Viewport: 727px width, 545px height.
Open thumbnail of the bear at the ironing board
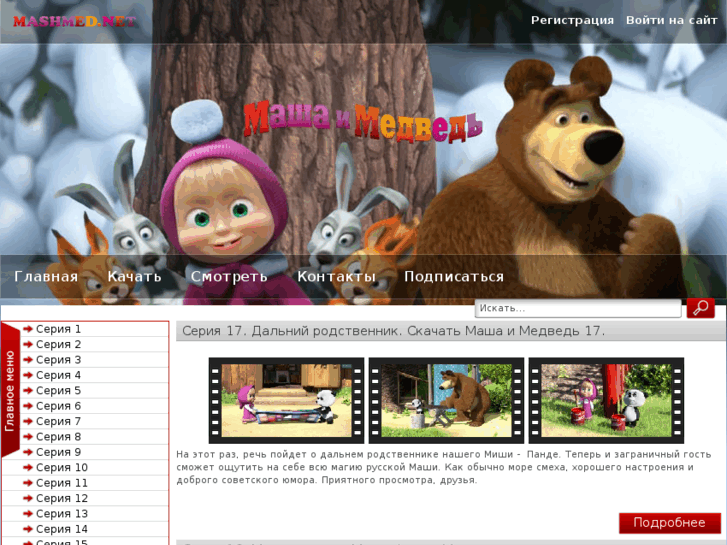point(446,400)
